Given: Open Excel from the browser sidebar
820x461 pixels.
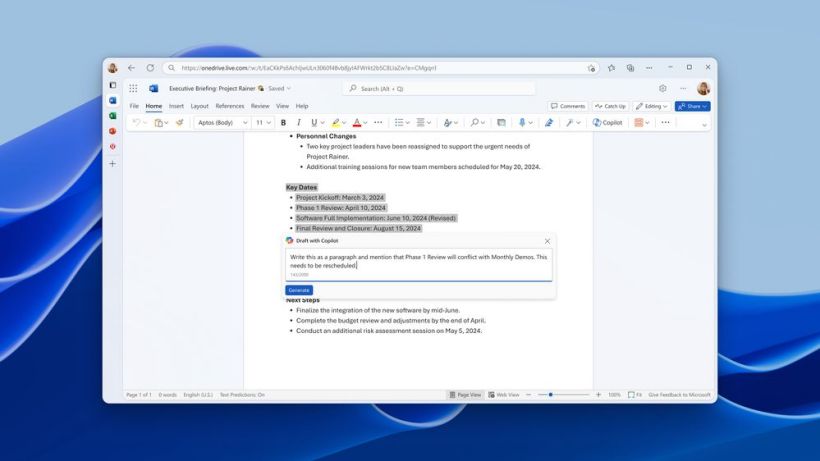Looking at the screenshot, I should [x=112, y=116].
